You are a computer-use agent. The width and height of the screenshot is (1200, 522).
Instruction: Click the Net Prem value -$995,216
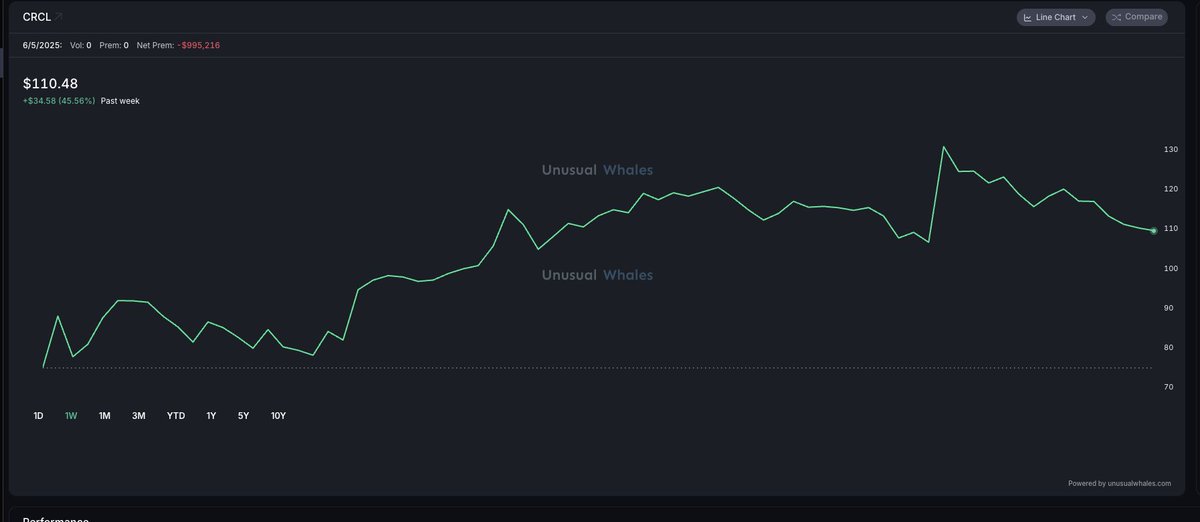pos(198,45)
